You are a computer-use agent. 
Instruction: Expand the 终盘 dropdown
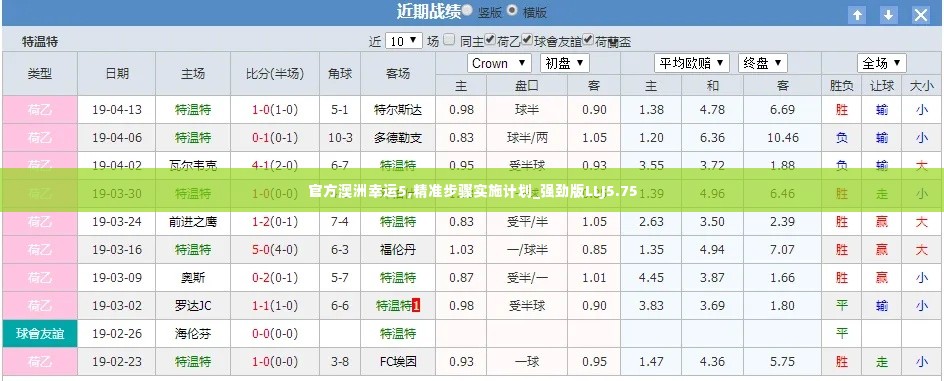(763, 63)
